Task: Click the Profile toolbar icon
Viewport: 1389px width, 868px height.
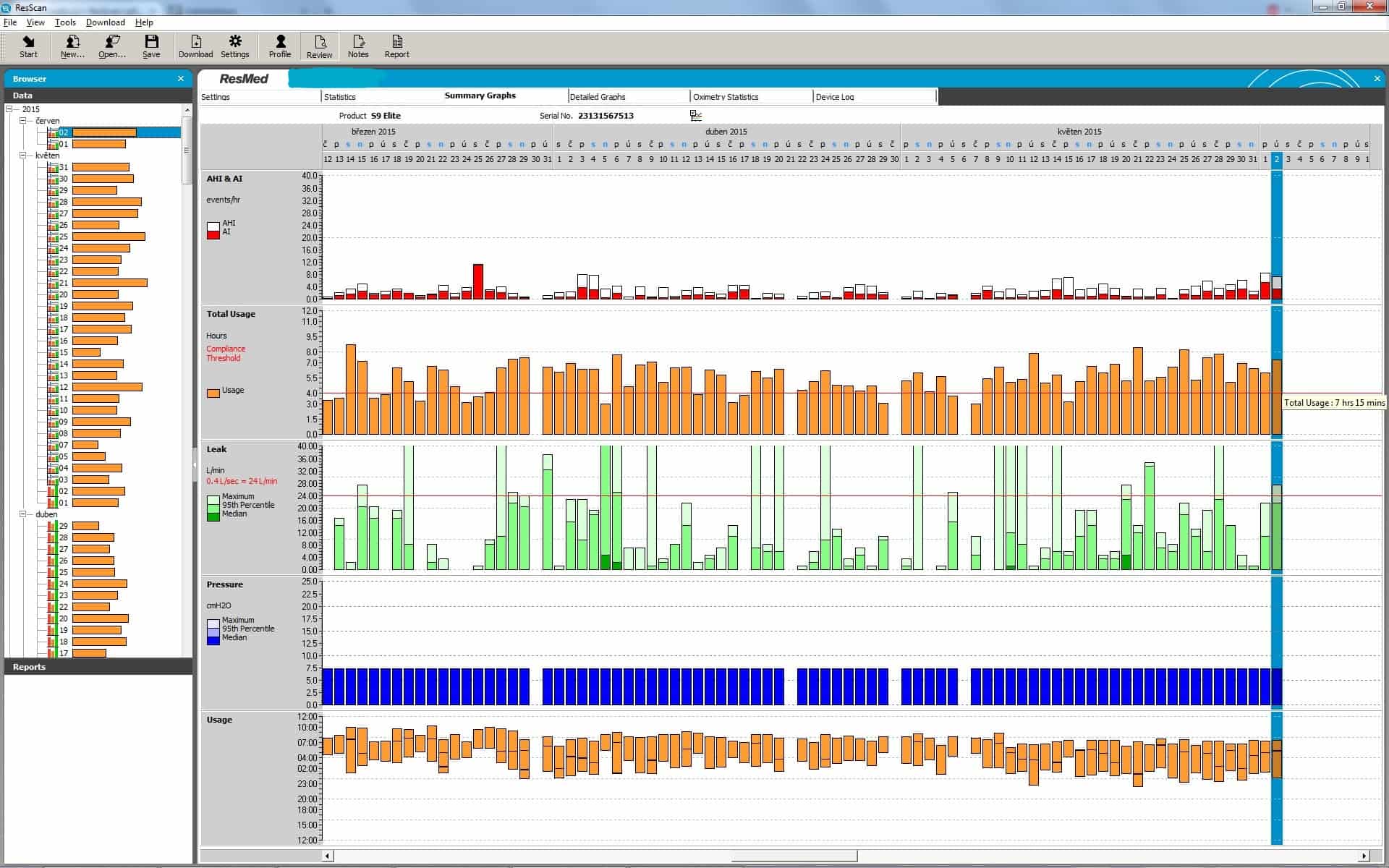Action: click(x=280, y=46)
